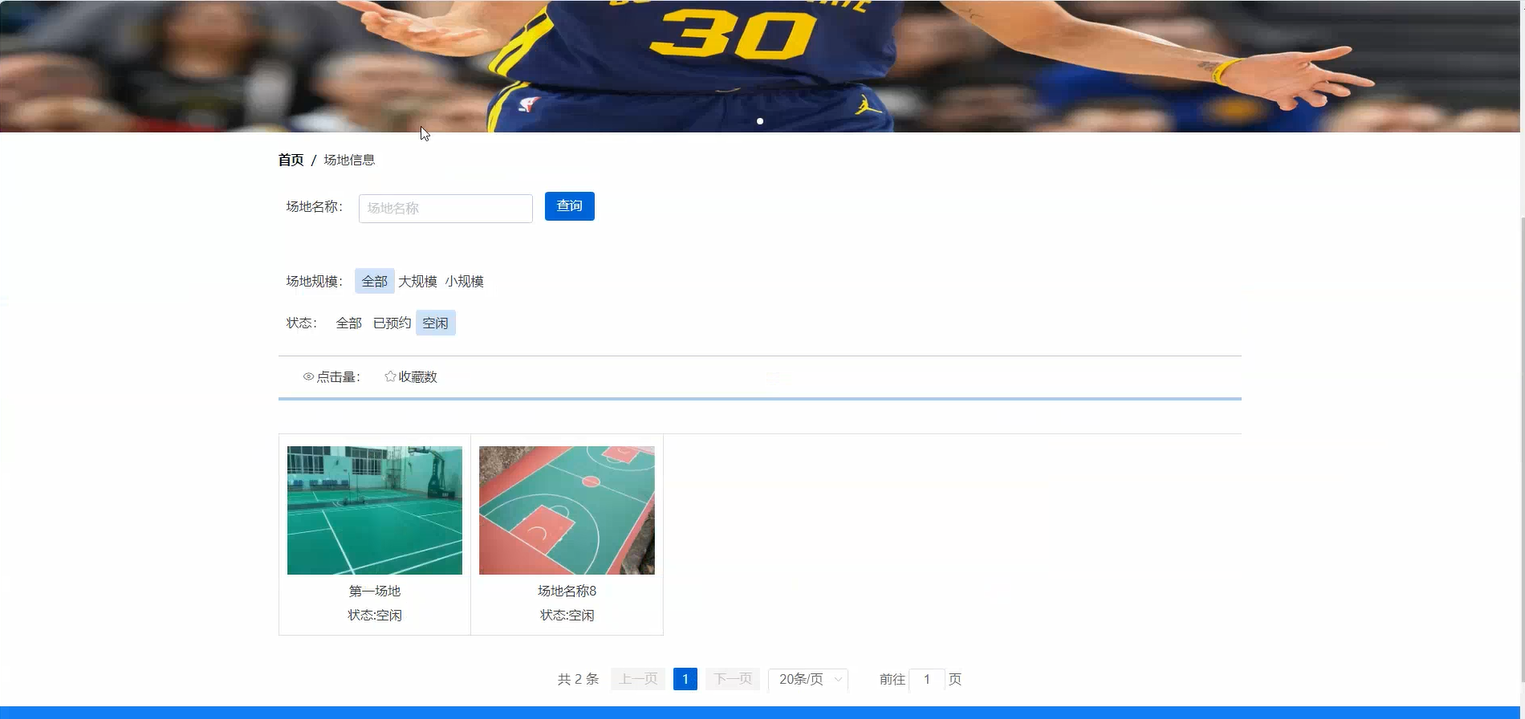Click the 场地信息 breadcrumb entry
Screen dimensions: 1525x719
click(350, 159)
